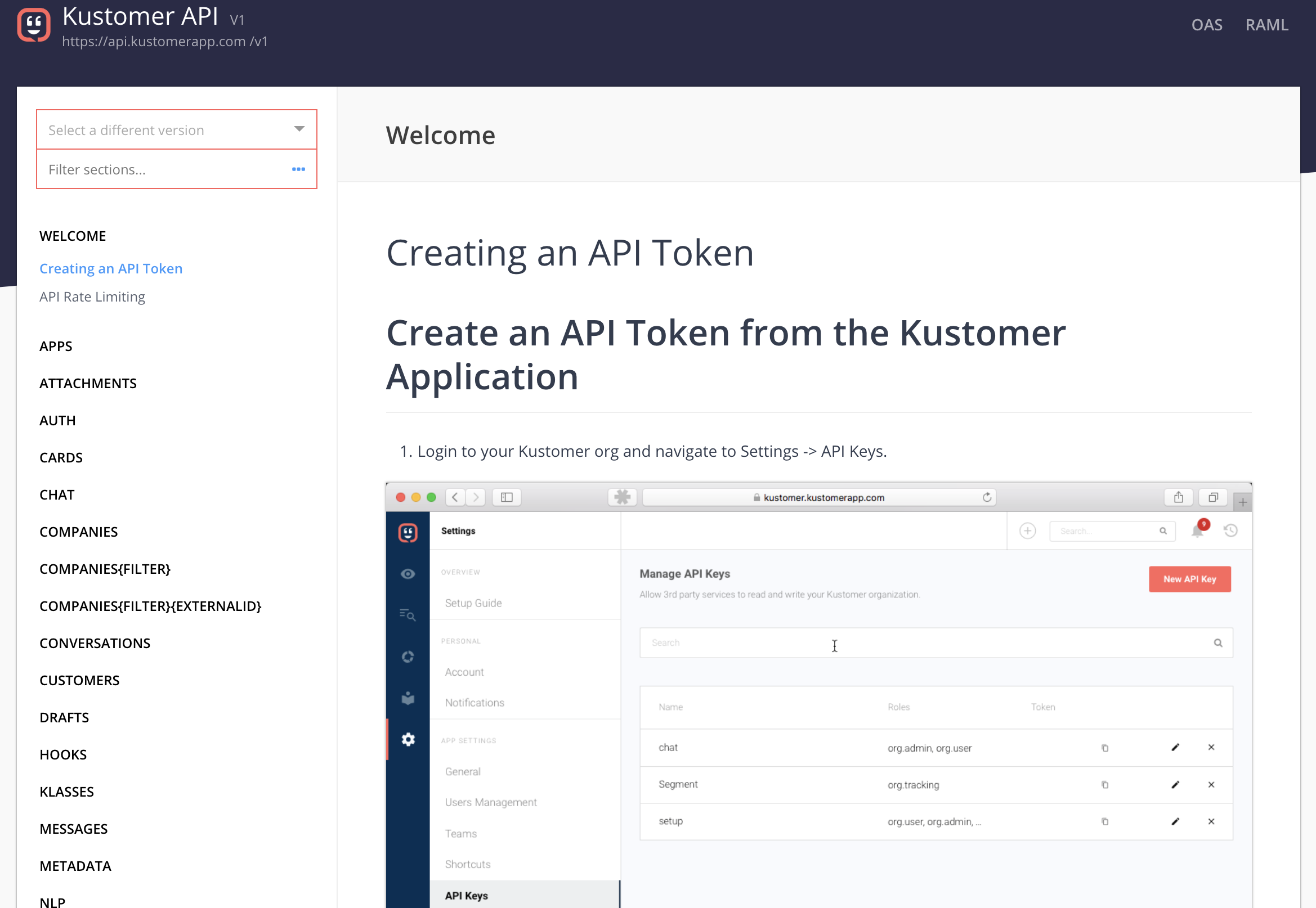This screenshot has width=1316, height=908.
Task: Go to 'API Rate Limiting' in the sidebar
Action: pyautogui.click(x=92, y=297)
